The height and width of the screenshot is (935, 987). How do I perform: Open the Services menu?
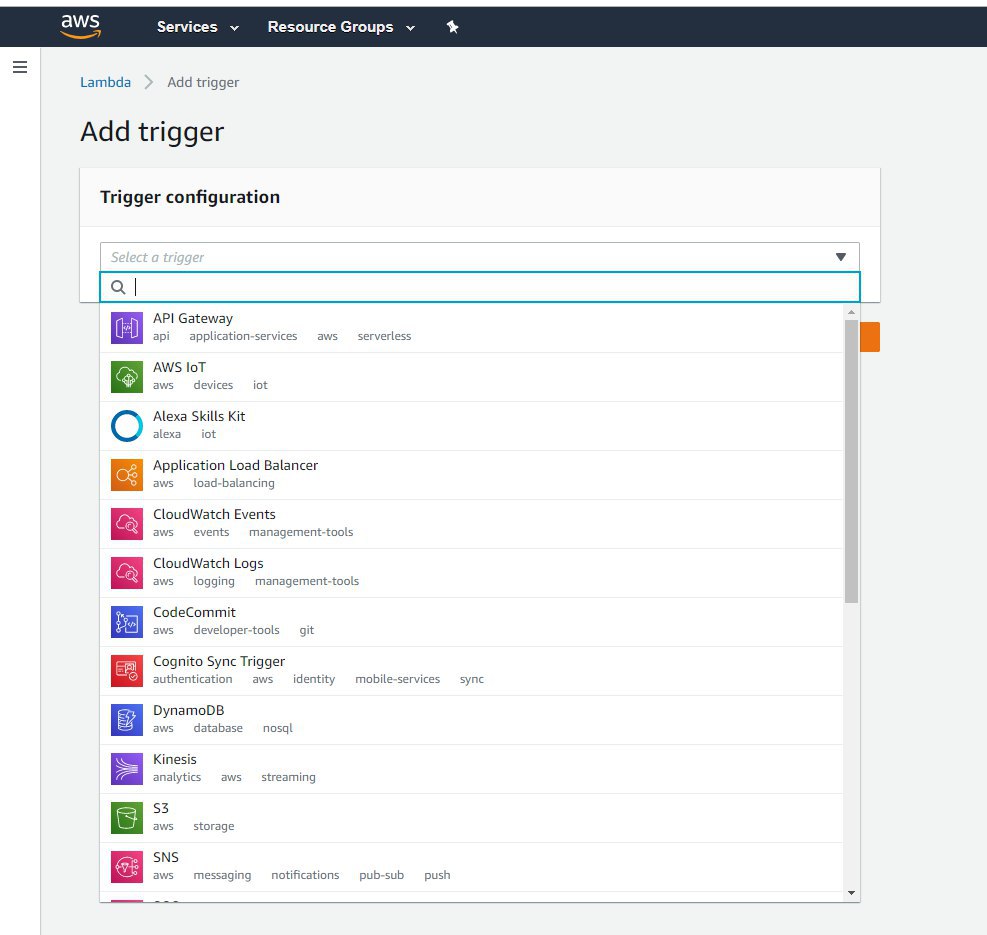coord(198,27)
